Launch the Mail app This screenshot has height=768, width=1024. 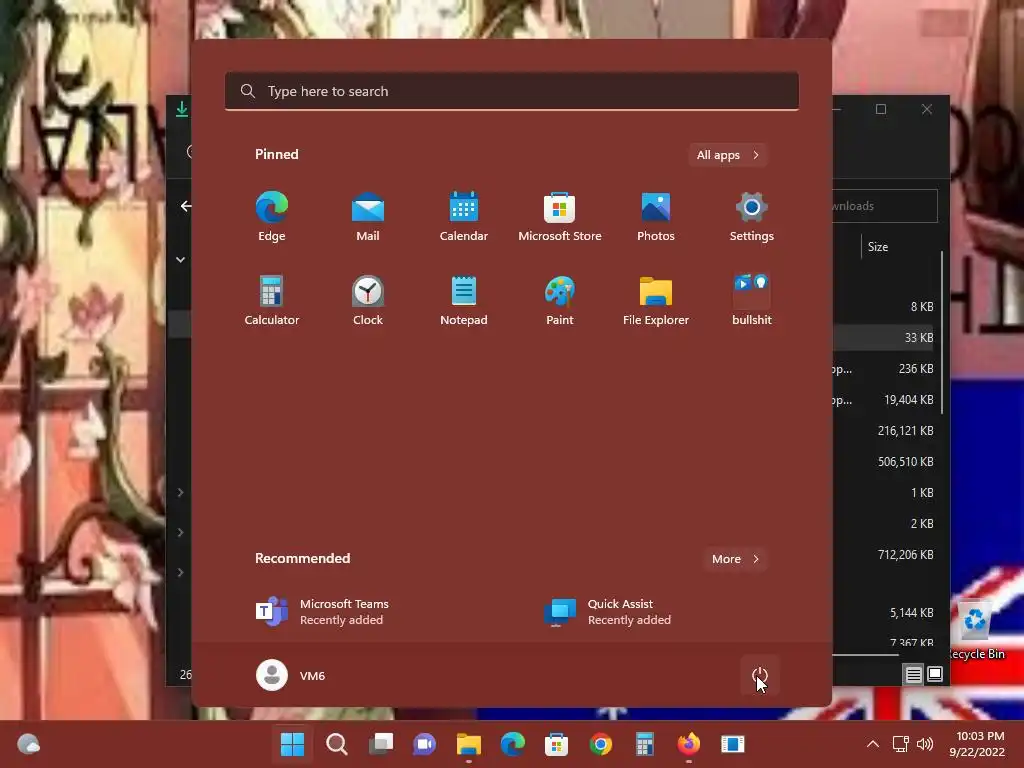(x=368, y=216)
